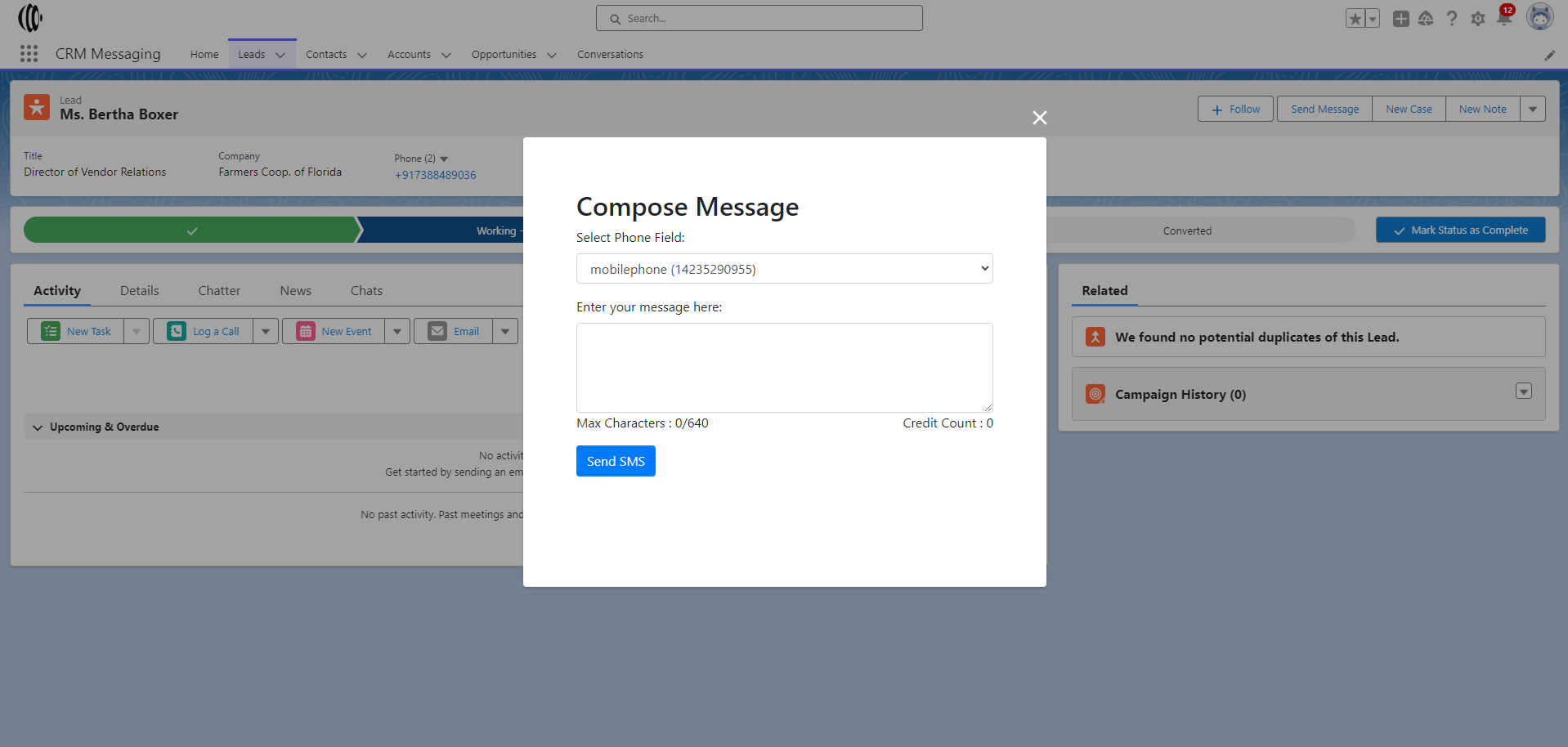Click Mark Status as Complete button

point(1460,230)
